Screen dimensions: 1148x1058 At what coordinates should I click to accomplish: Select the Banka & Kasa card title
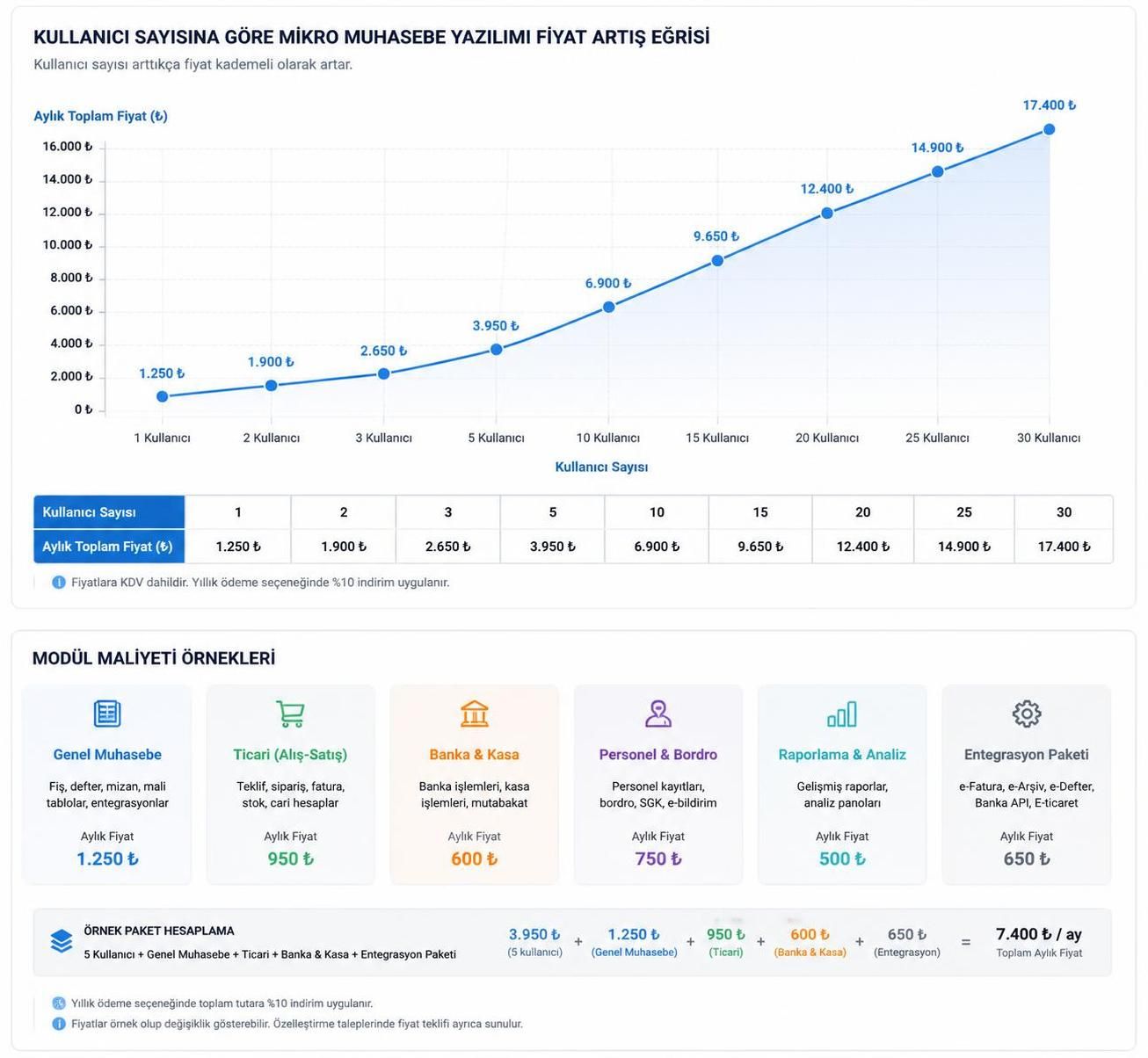(475, 755)
